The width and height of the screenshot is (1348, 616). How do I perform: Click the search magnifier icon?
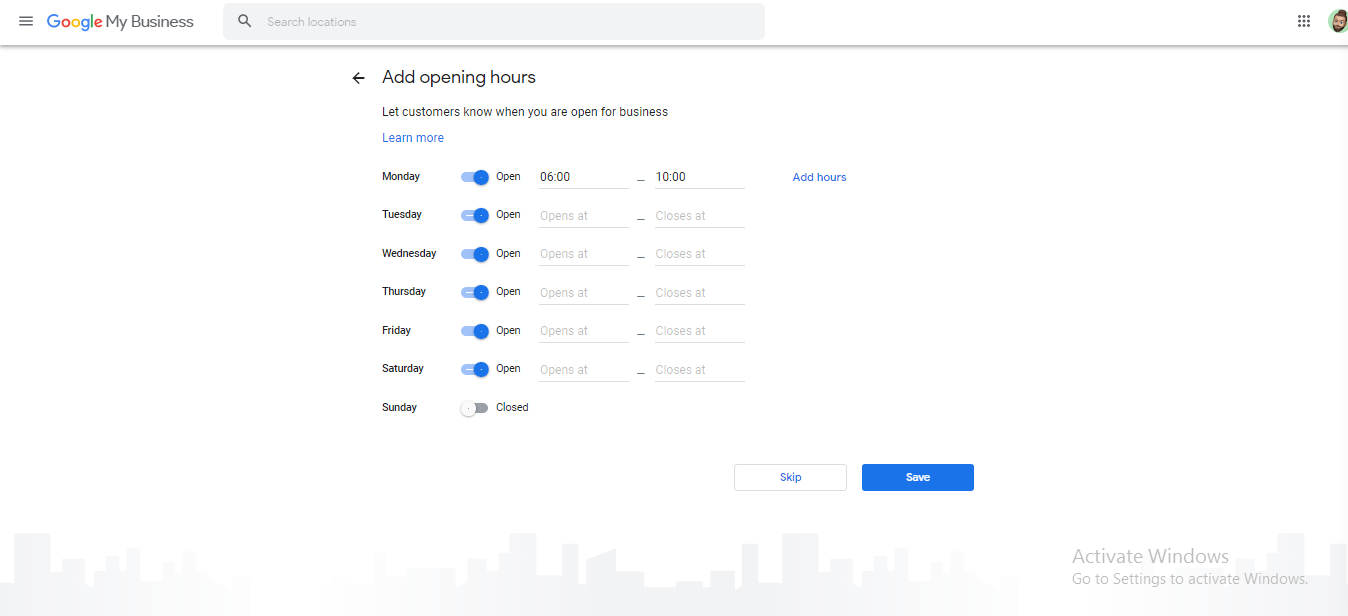[x=245, y=21]
